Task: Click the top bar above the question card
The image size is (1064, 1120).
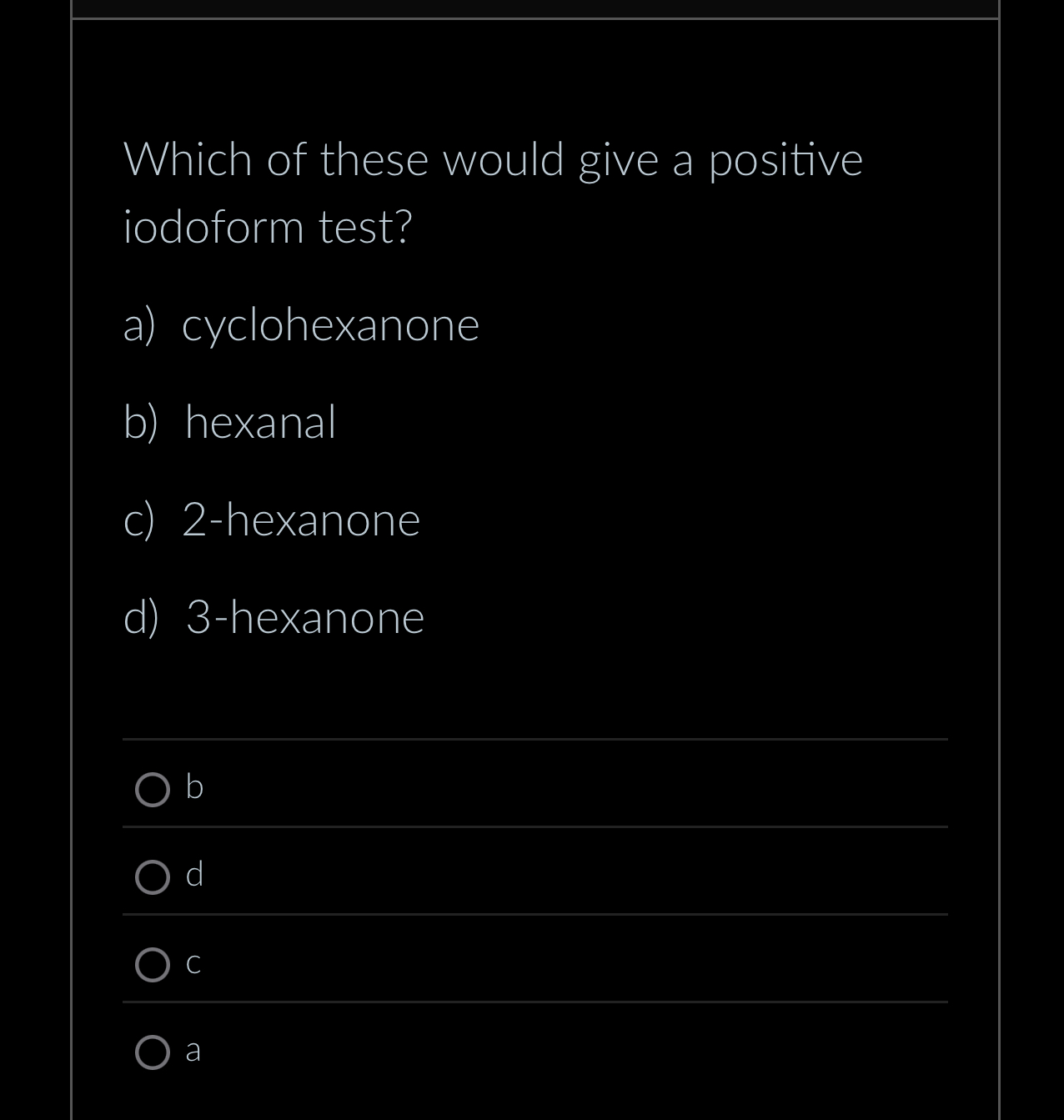Action: [x=534, y=7]
